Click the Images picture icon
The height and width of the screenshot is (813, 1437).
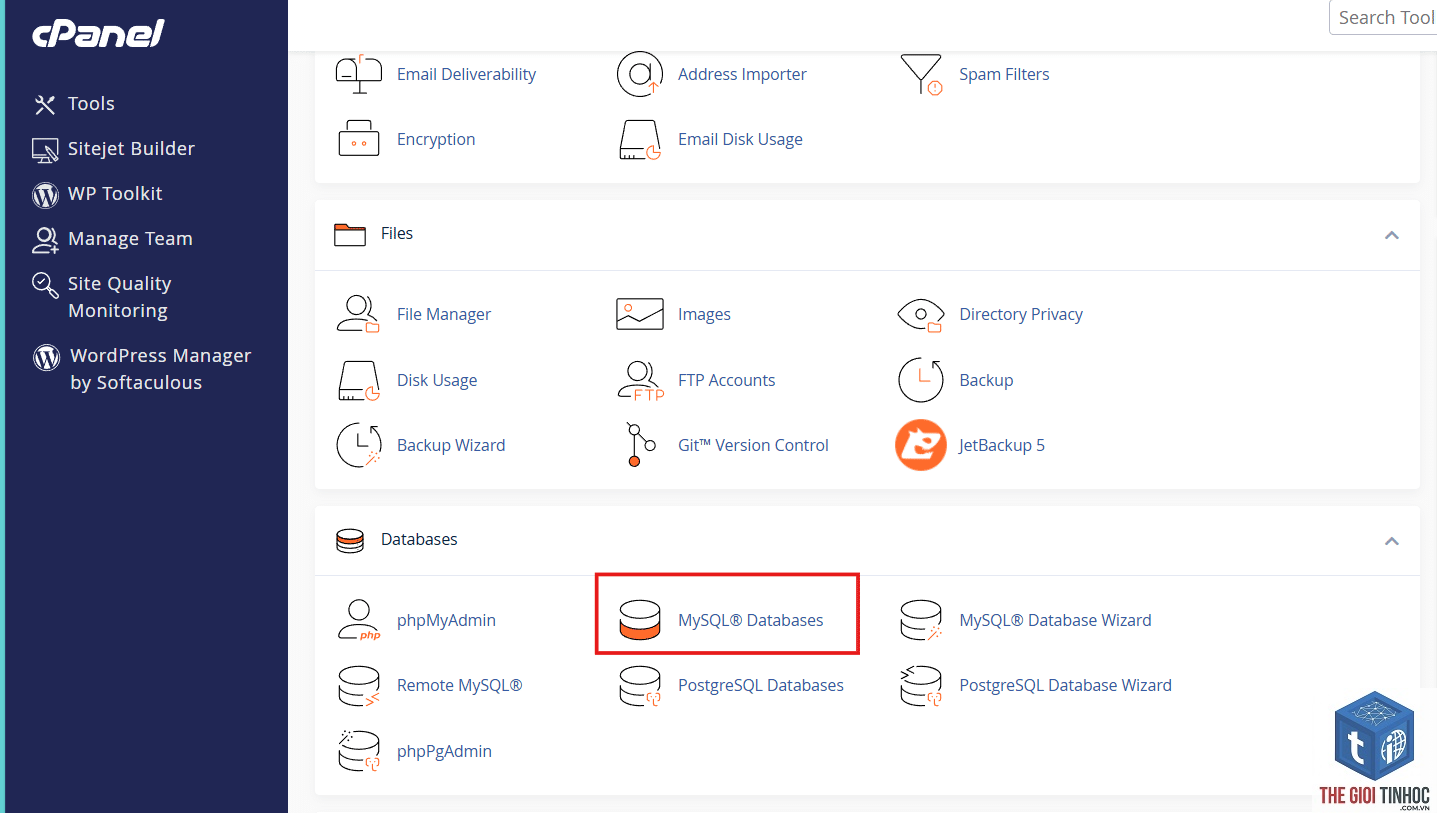[x=640, y=314]
